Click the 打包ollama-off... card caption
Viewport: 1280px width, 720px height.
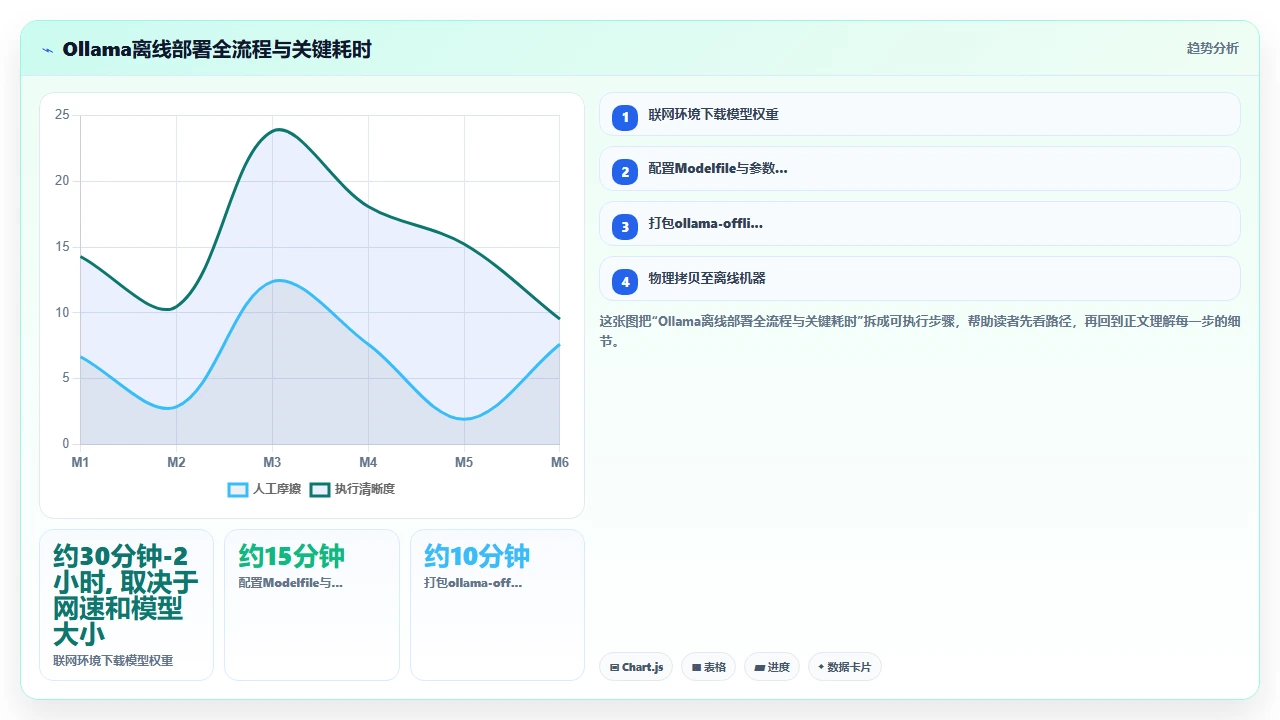[473, 582]
